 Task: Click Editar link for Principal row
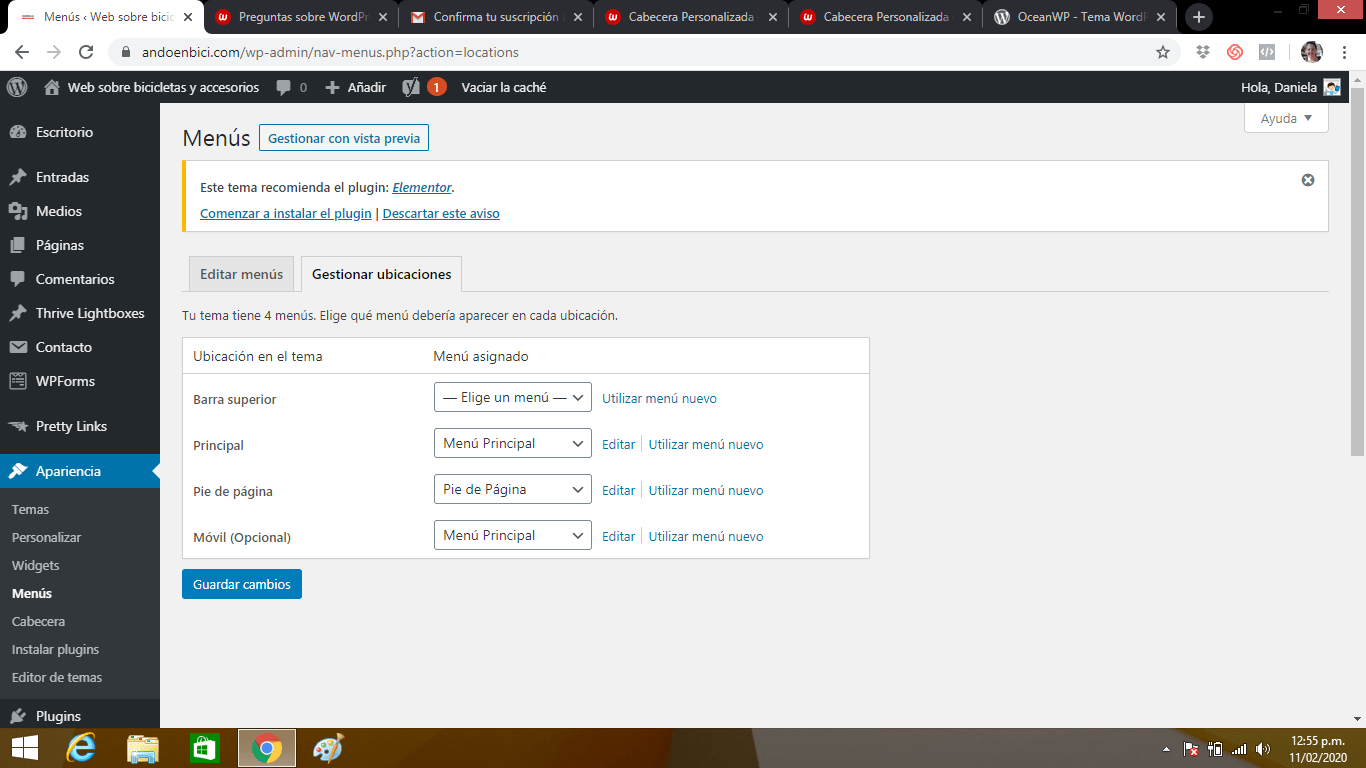click(x=618, y=444)
